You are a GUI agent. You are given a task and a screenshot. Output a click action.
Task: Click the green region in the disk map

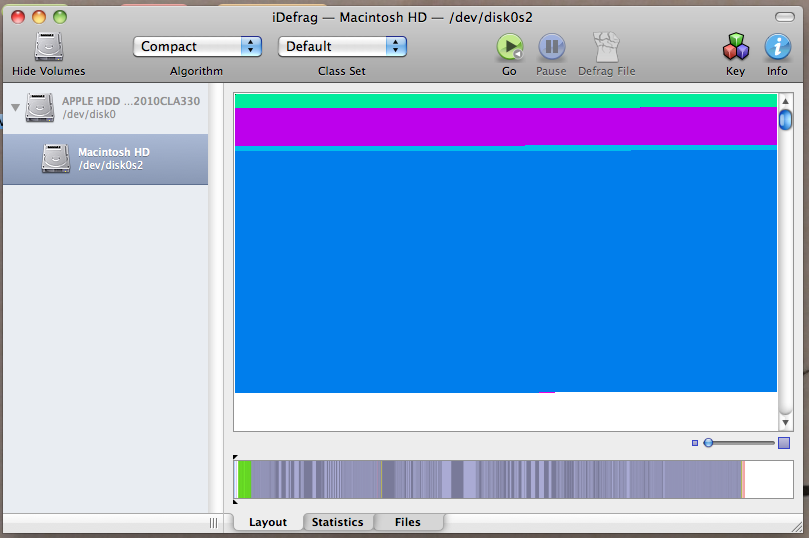coord(506,101)
